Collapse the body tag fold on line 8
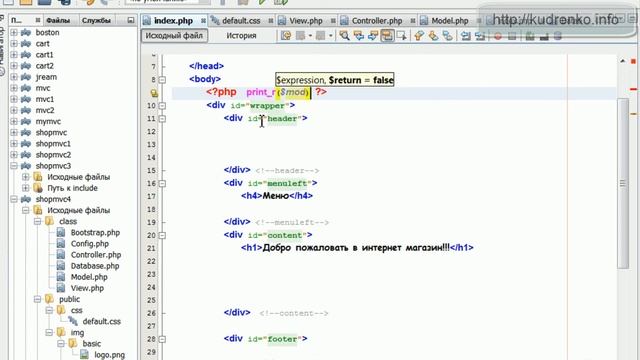The image size is (640, 360). pos(162,80)
